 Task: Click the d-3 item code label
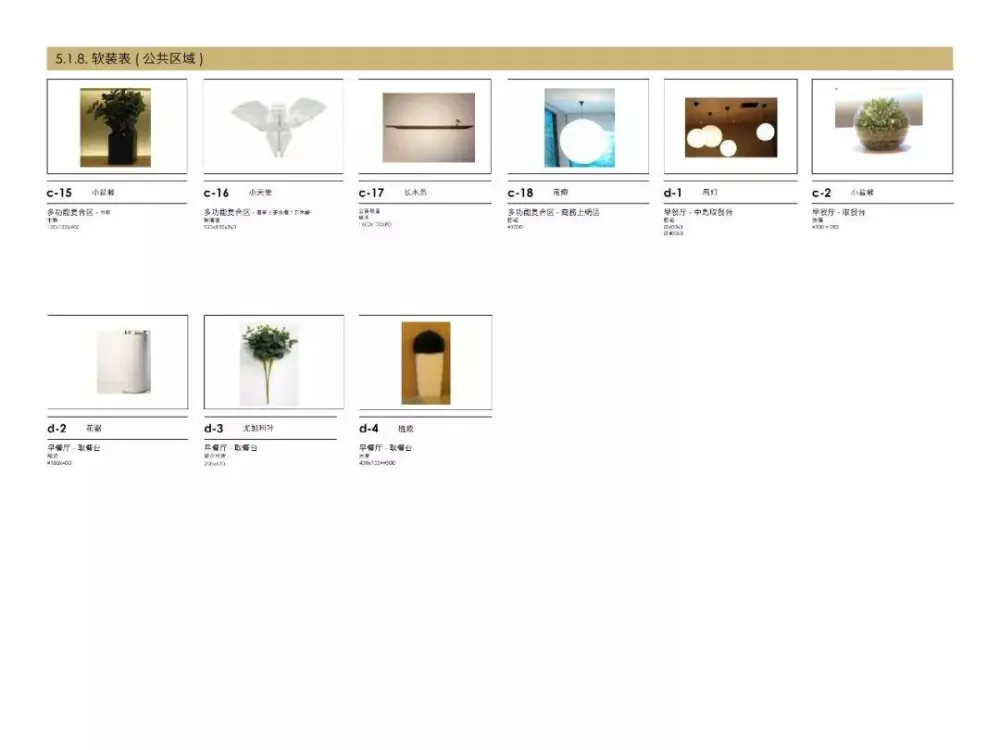coord(213,428)
